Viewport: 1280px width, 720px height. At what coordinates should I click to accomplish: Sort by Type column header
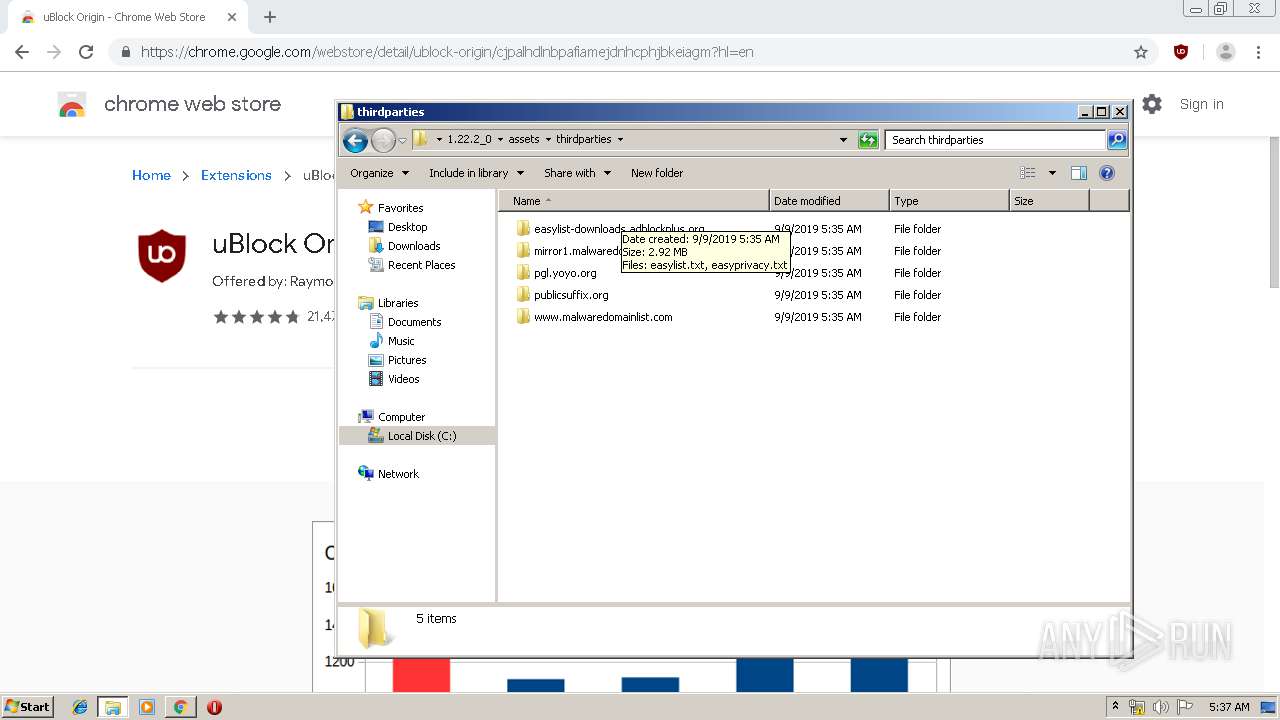point(949,201)
